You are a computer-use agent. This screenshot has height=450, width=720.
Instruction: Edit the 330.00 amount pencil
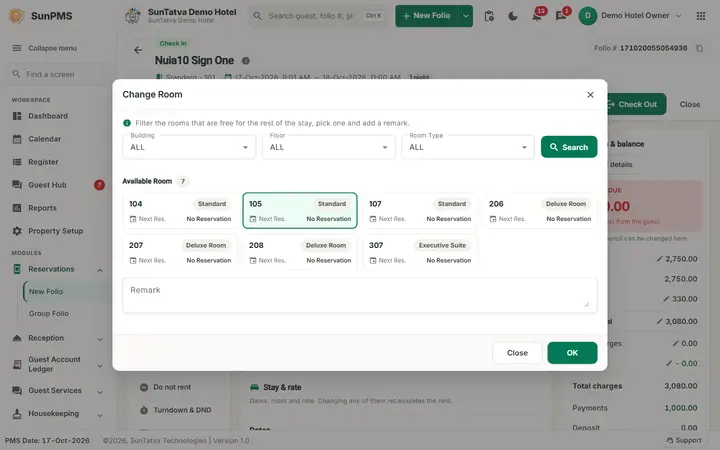point(666,299)
